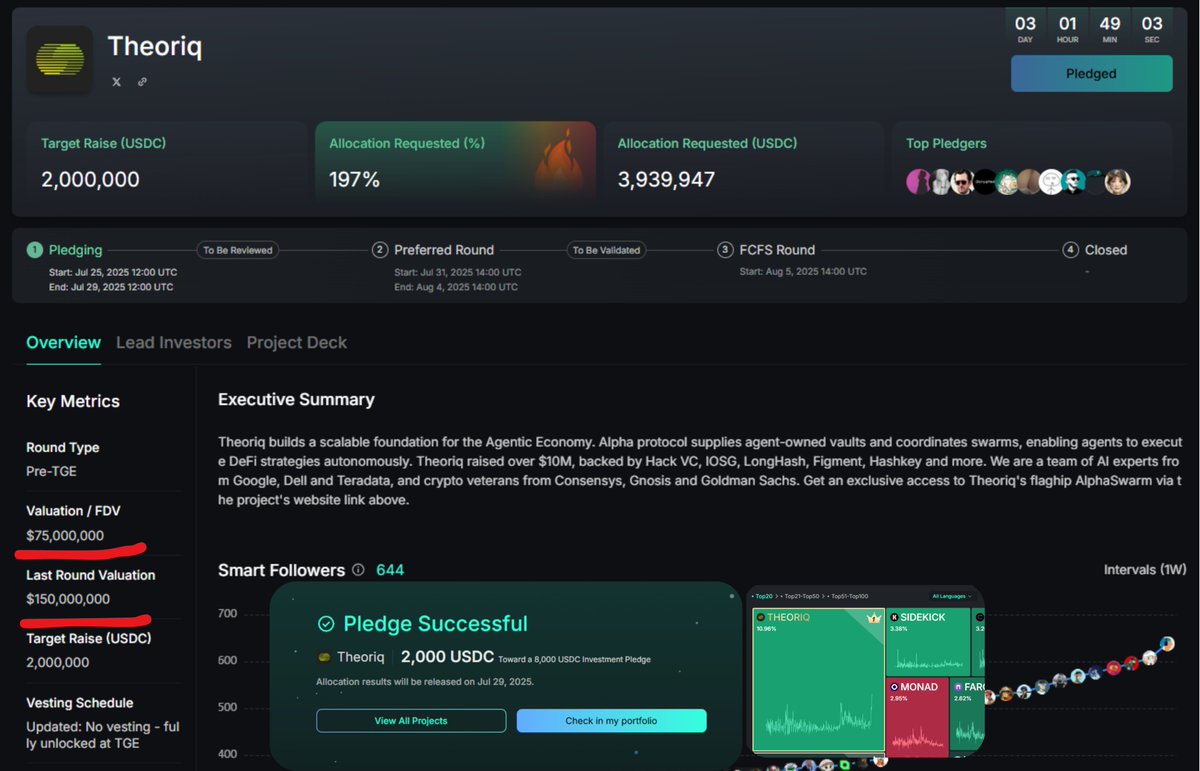The width and height of the screenshot is (1200, 771).
Task: Click the Vesting Schedule heading
Action: point(80,703)
